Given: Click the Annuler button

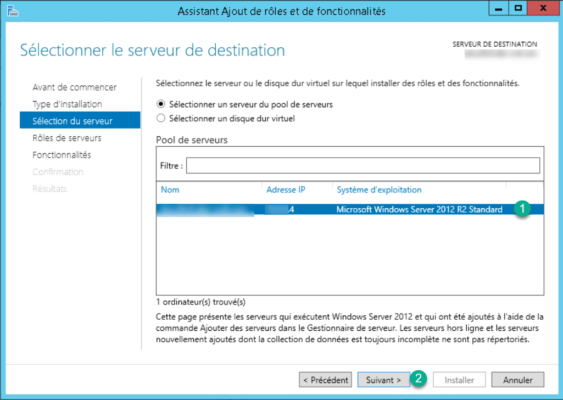Looking at the screenshot, I should click(x=517, y=380).
